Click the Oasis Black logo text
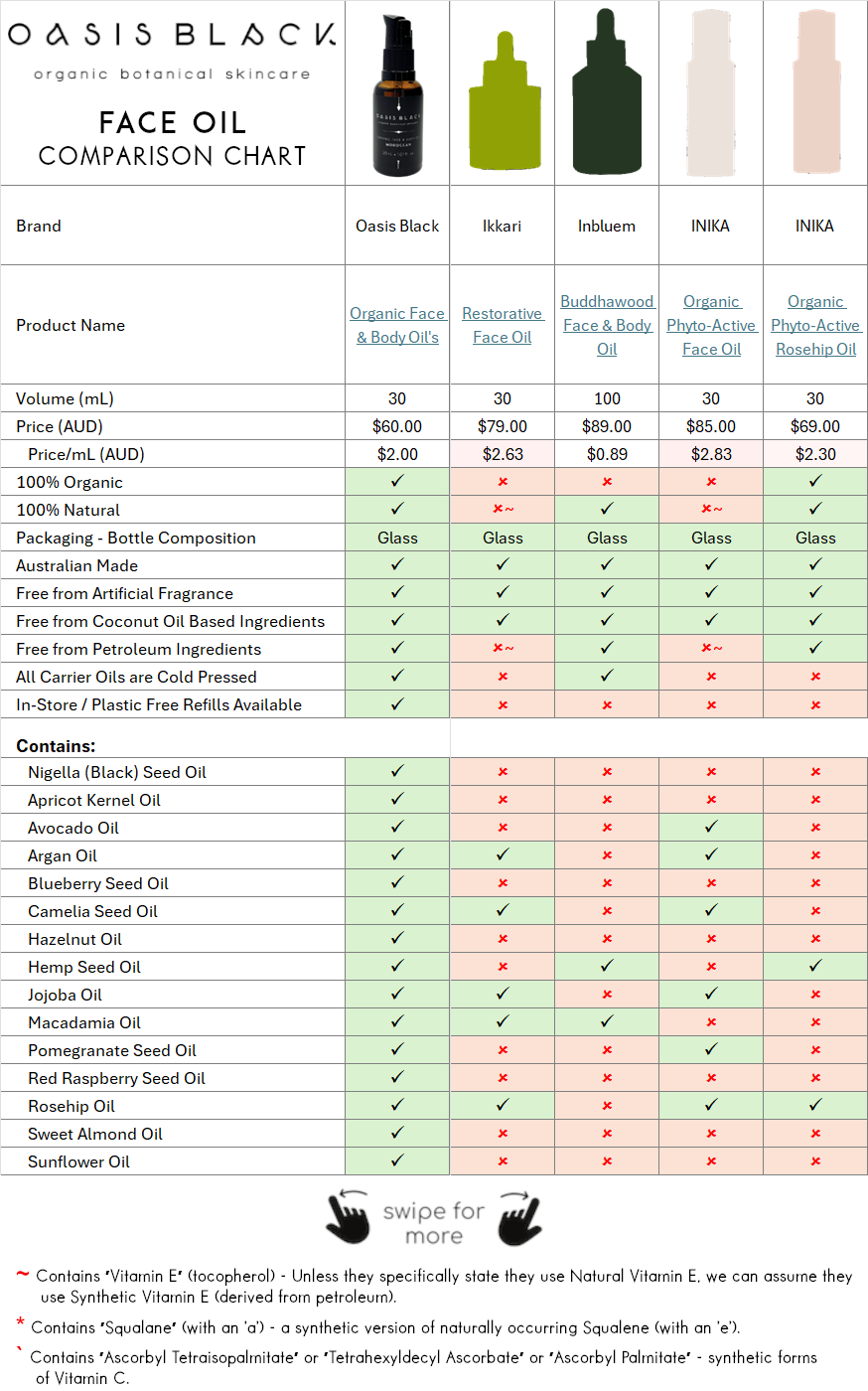This screenshot has height=1391, width=868. click(172, 35)
